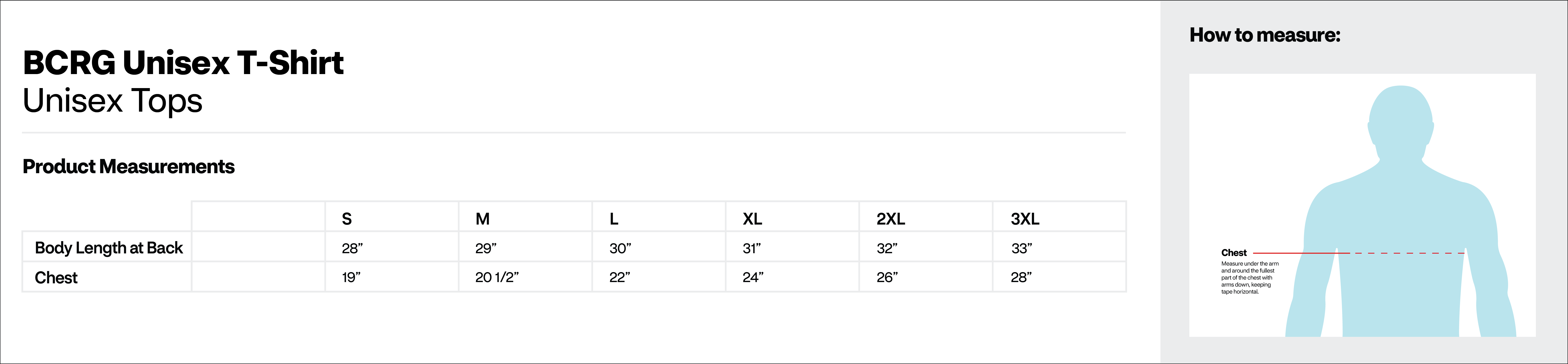Click the Product Measurements heading
The height and width of the screenshot is (364, 1568).
(128, 166)
